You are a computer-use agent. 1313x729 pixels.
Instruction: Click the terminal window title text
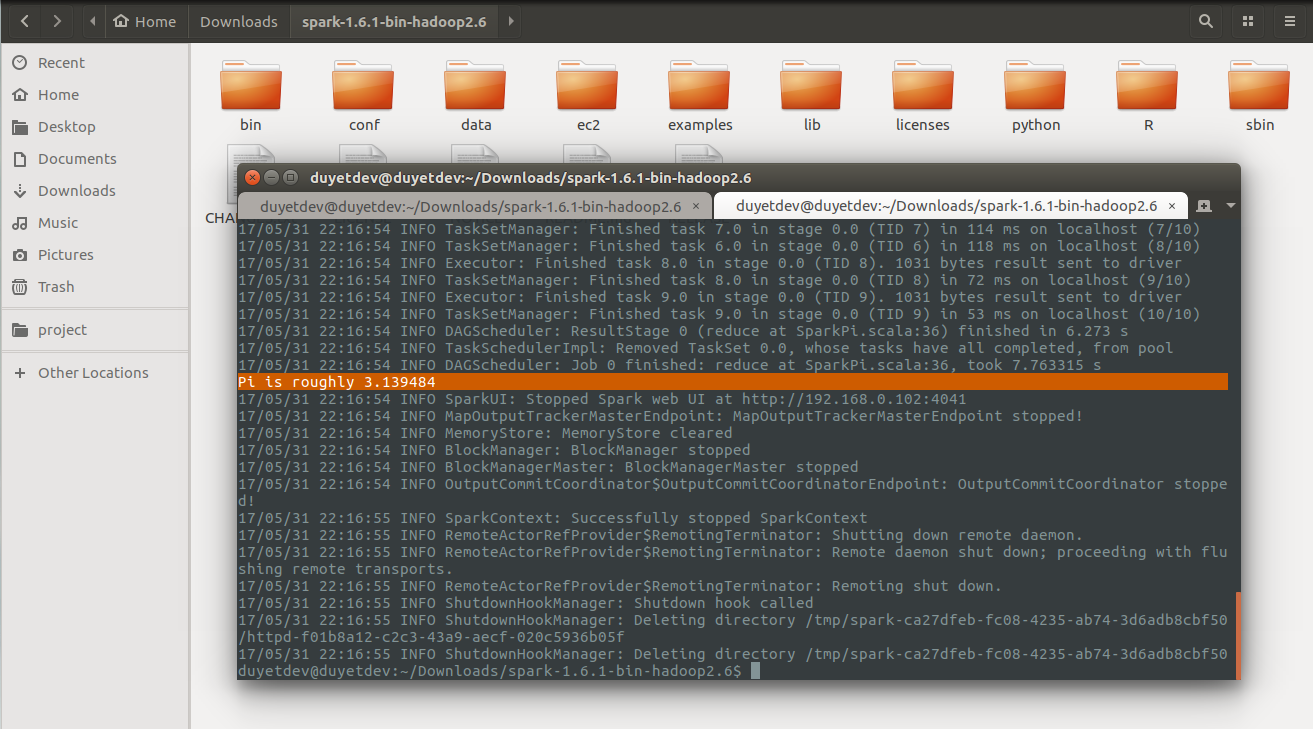pyautogui.click(x=531, y=178)
